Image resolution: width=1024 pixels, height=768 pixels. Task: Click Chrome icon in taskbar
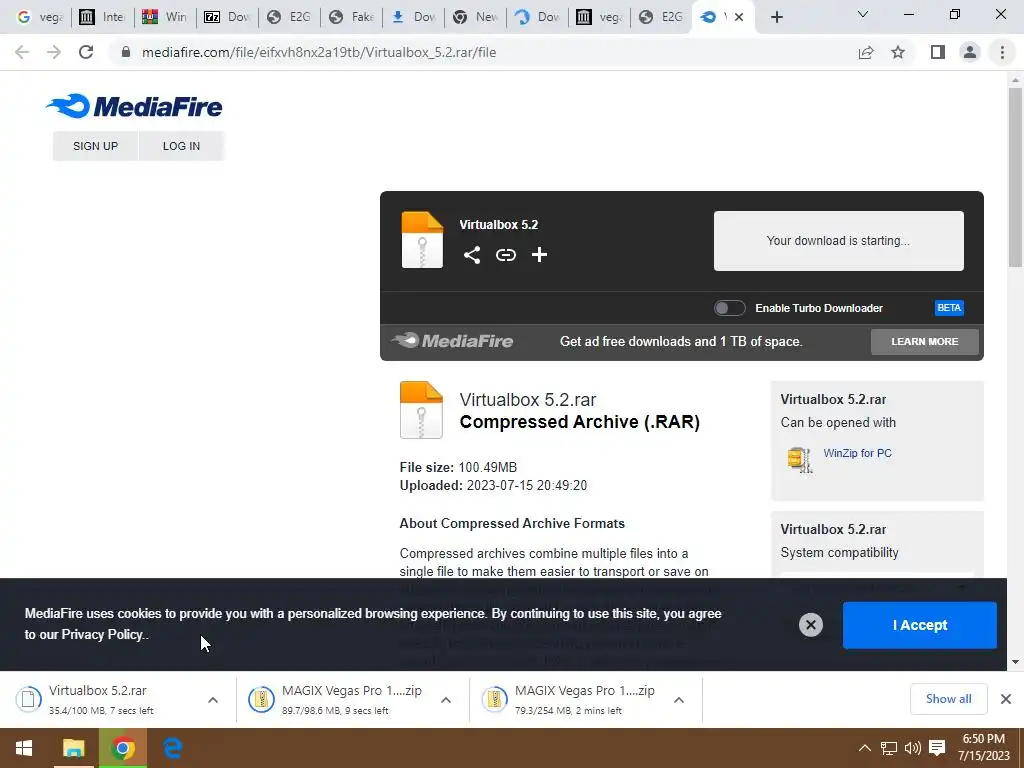coord(123,748)
